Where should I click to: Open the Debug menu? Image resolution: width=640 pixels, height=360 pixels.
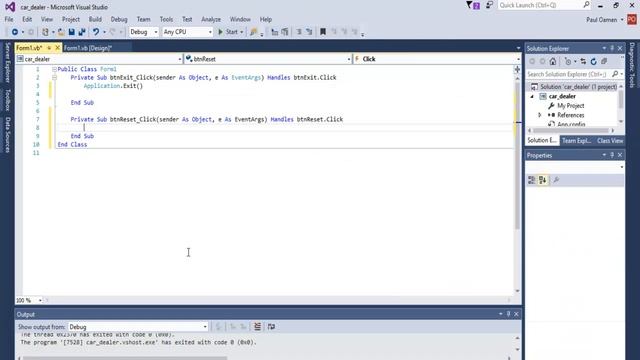click(x=119, y=19)
